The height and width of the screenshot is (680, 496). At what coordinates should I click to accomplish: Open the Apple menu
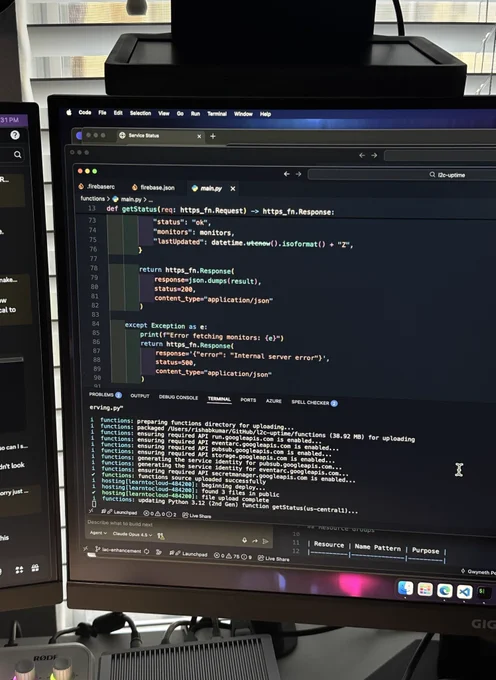[x=69, y=112]
